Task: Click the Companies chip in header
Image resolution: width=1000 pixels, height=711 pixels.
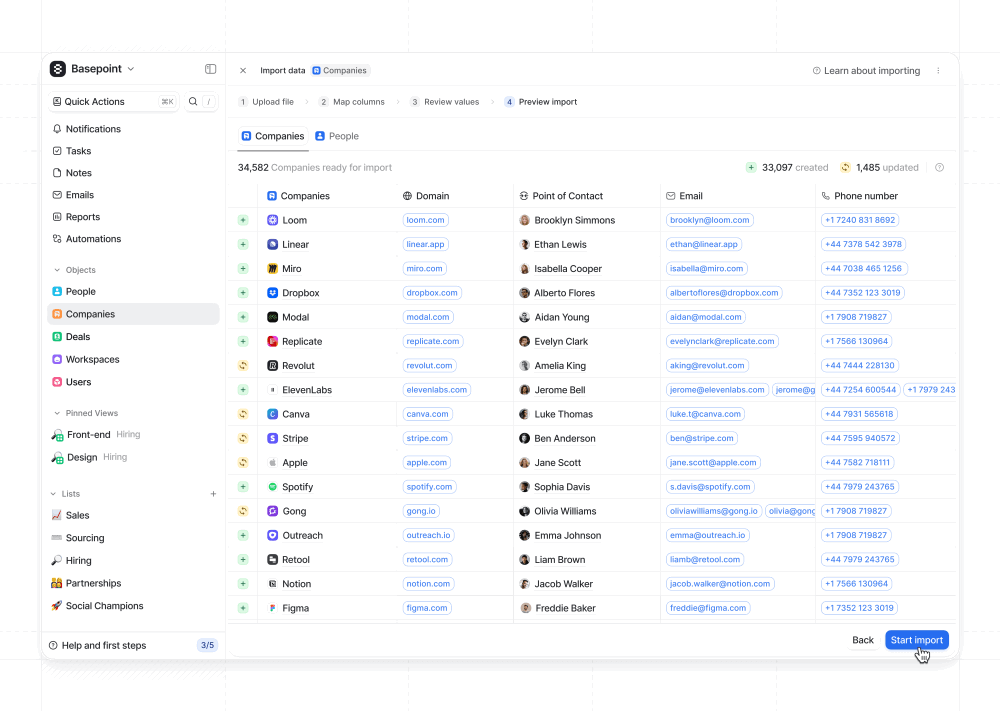Action: [340, 70]
